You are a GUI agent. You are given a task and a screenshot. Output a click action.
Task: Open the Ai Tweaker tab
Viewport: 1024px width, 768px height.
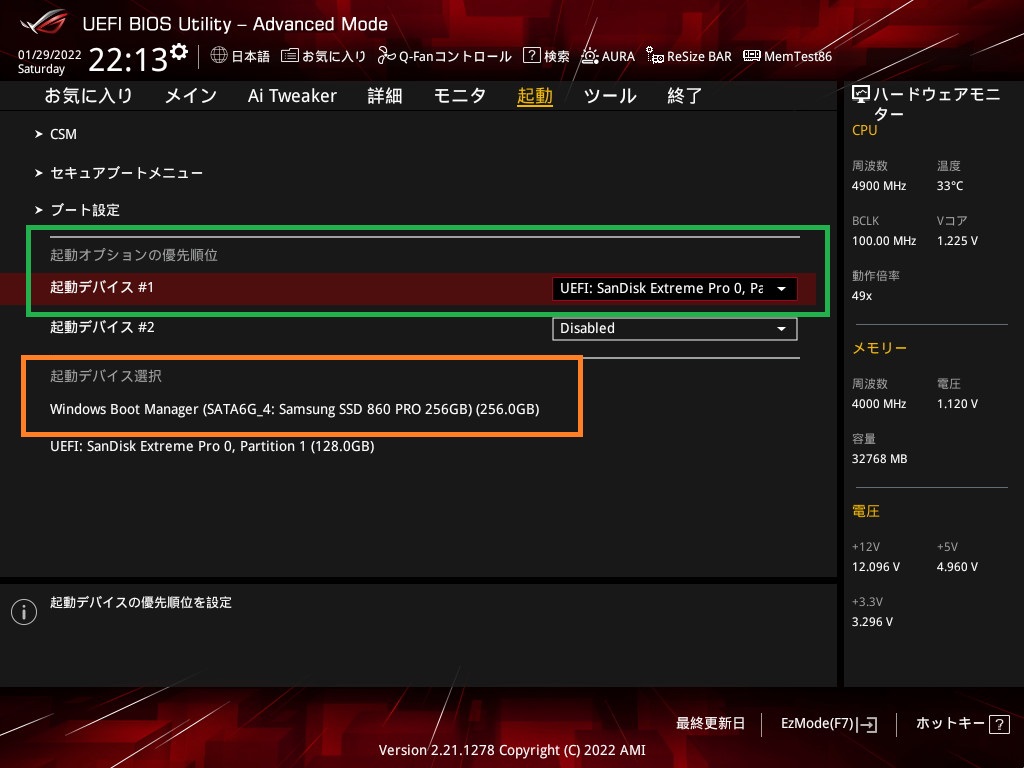point(292,96)
